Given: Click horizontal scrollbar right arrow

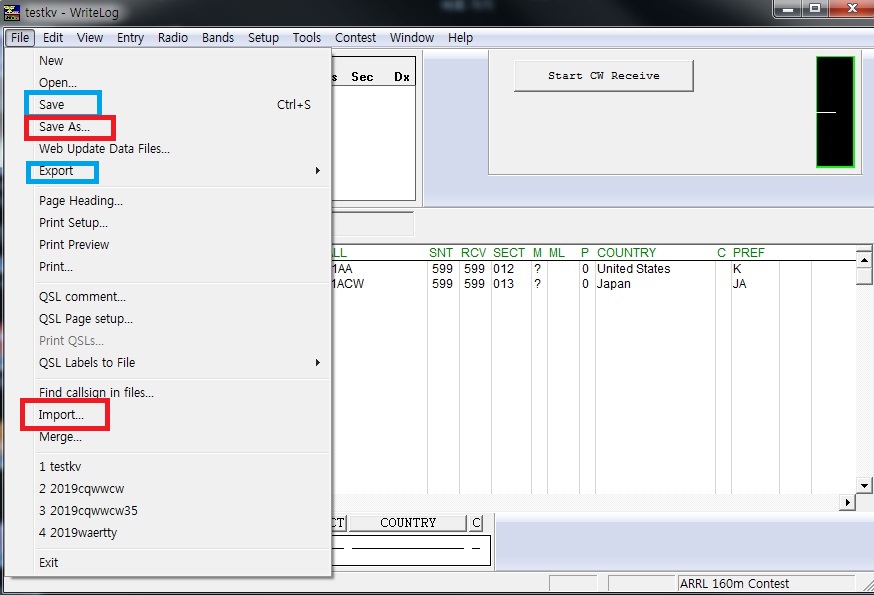Looking at the screenshot, I should click(847, 502).
